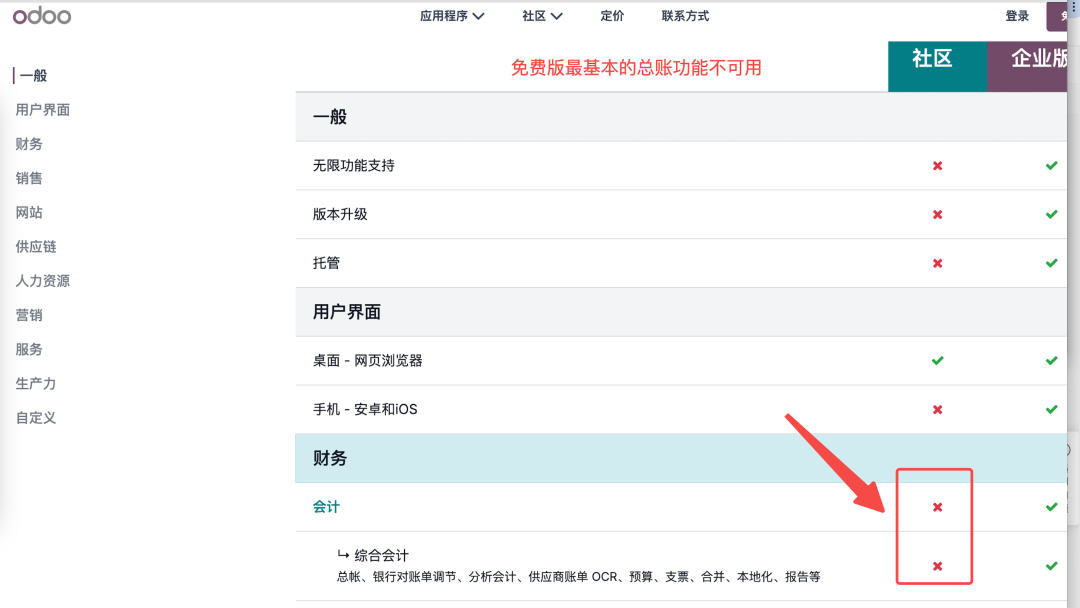Click the red cross in 托管 row
Screen dimensions: 1080x608
pyautogui.click(x=937, y=264)
